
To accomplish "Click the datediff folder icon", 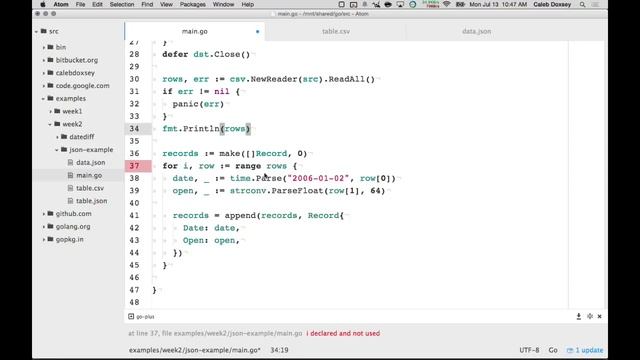I will [x=64, y=137].
